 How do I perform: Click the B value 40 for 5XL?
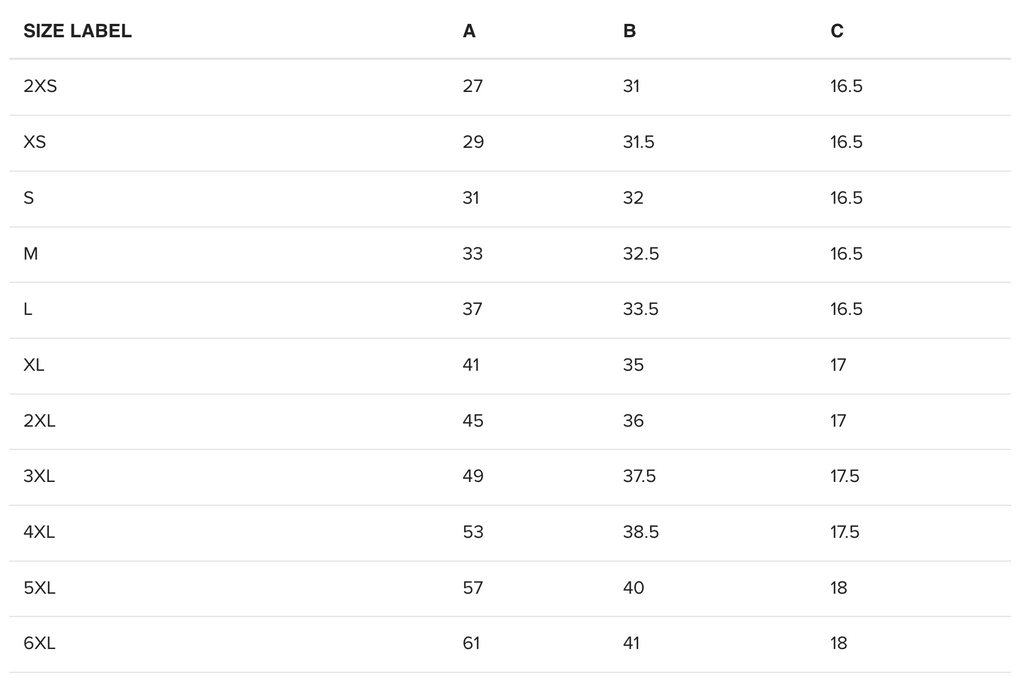click(x=634, y=588)
